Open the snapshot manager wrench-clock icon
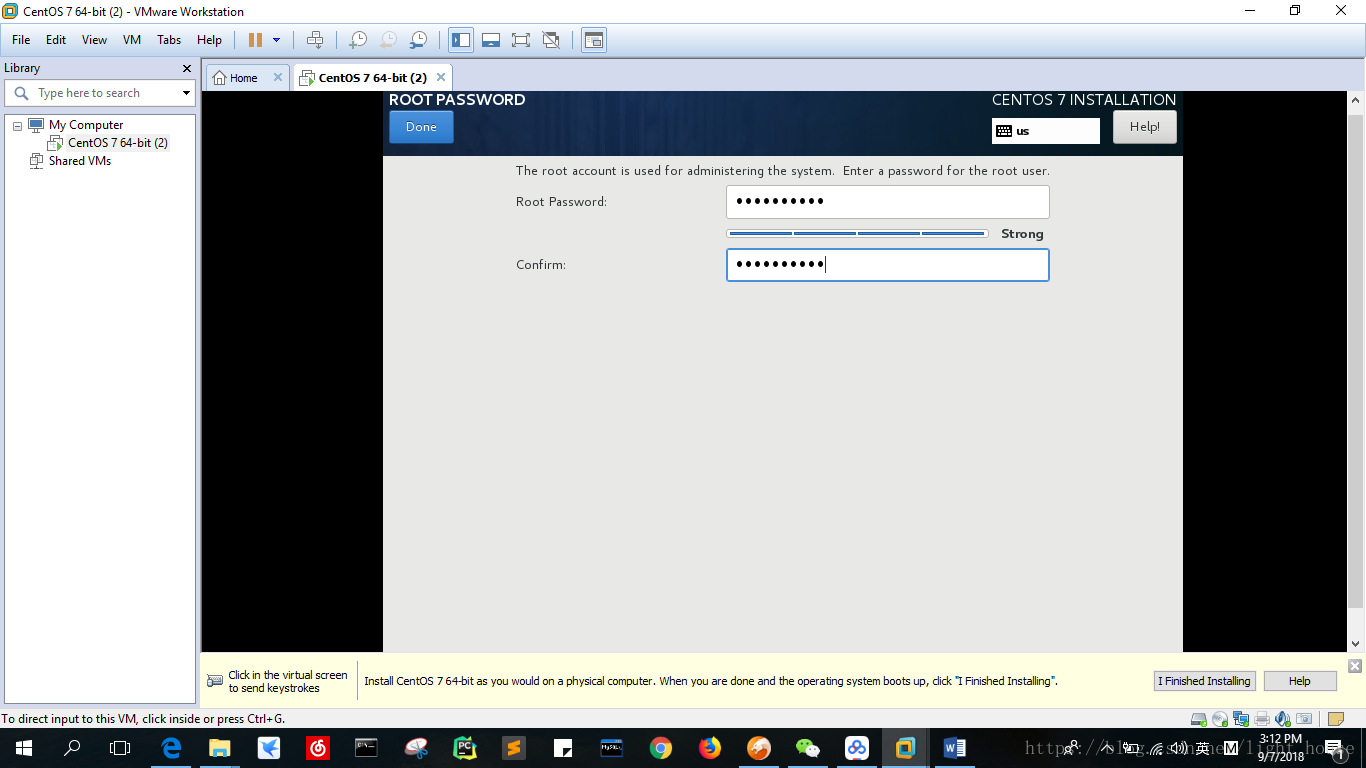The image size is (1366, 768). coord(419,40)
